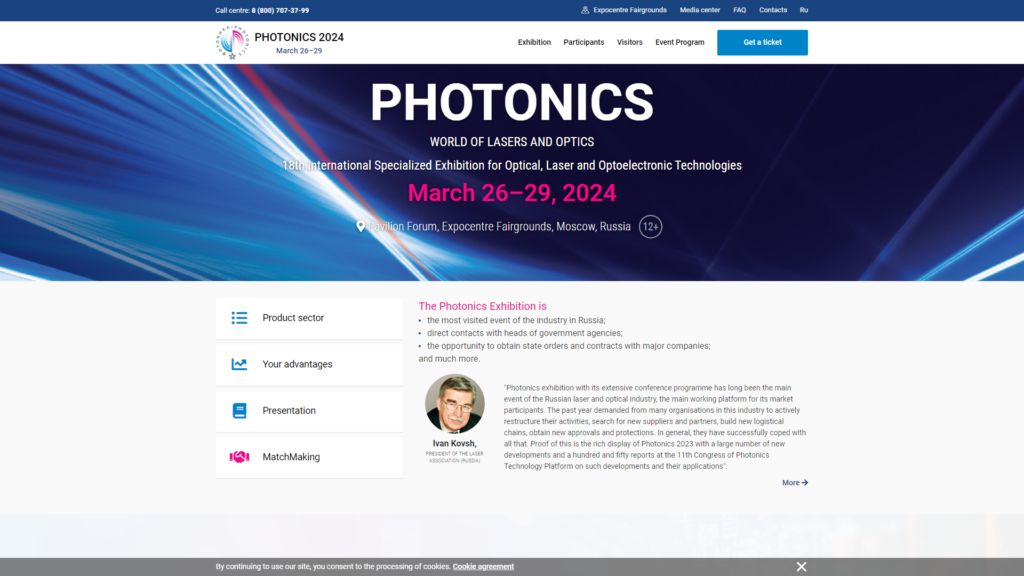
Task: Open the Event Program menu
Action: [x=680, y=42]
